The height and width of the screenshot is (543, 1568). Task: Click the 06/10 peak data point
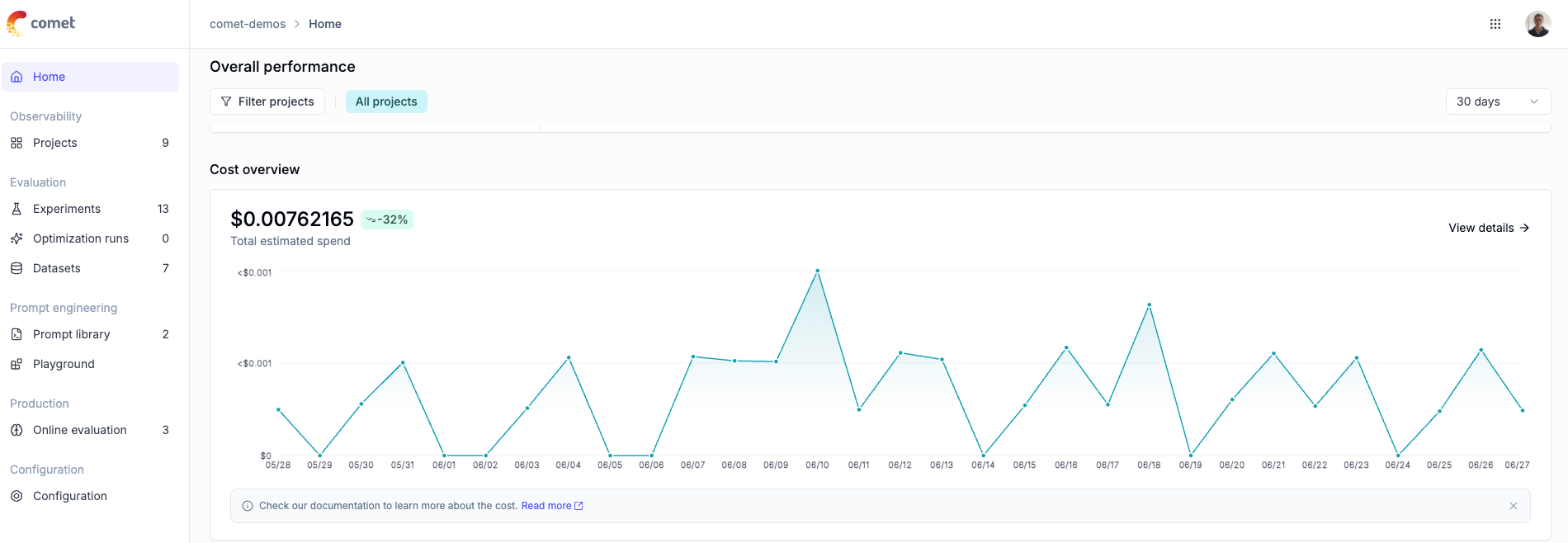pyautogui.click(x=817, y=271)
